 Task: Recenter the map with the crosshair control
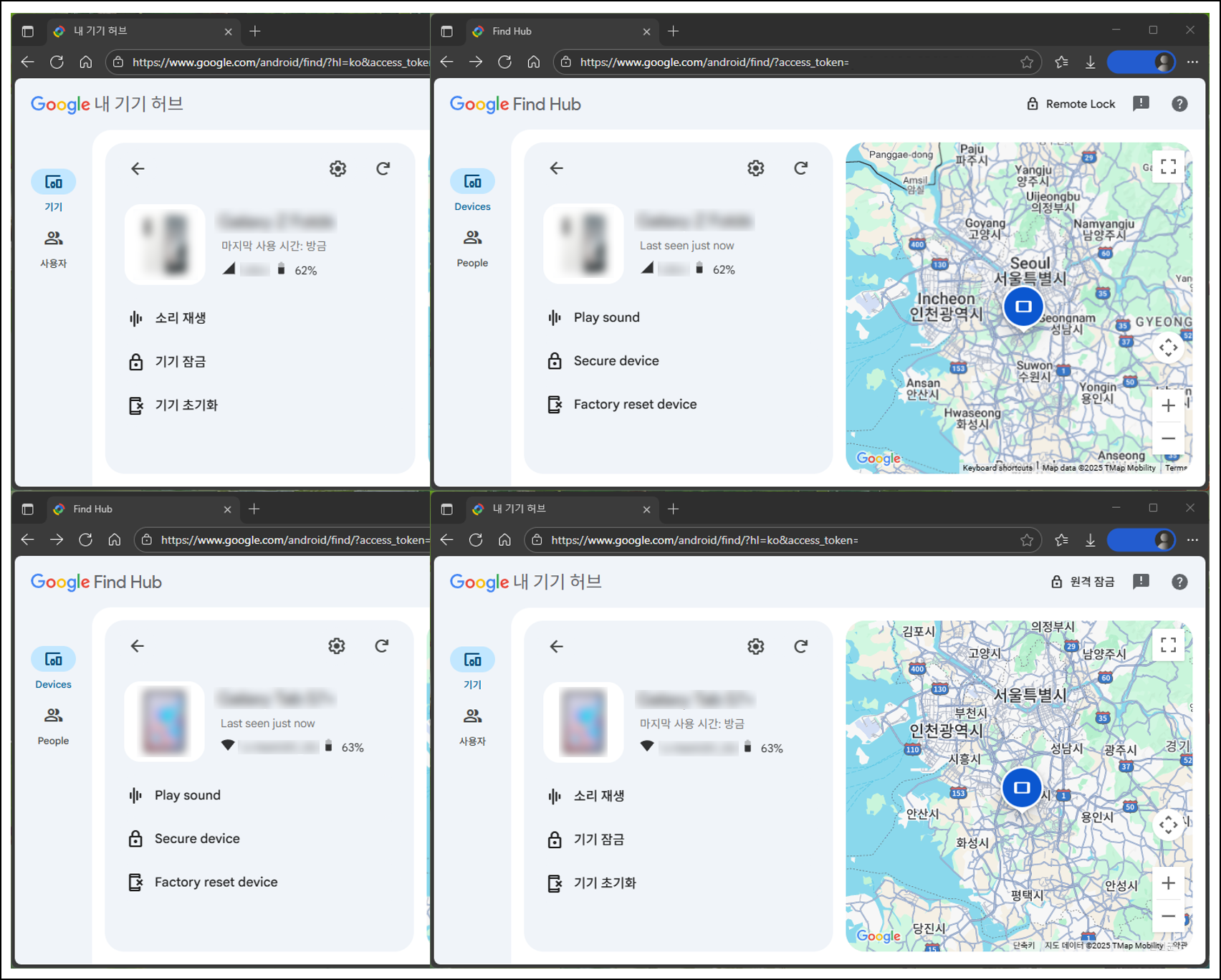click(1168, 347)
